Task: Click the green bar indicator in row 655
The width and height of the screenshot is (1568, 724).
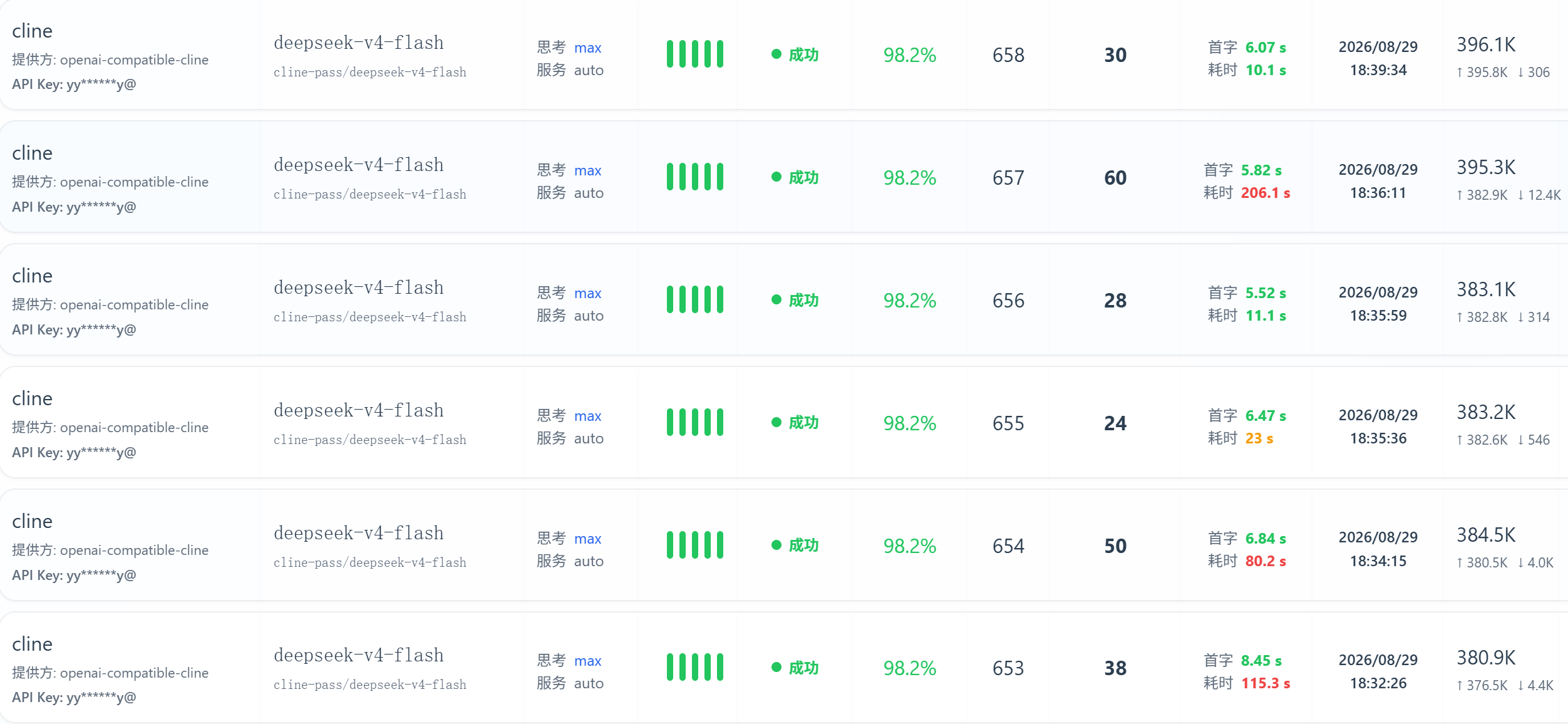Action: tap(694, 423)
